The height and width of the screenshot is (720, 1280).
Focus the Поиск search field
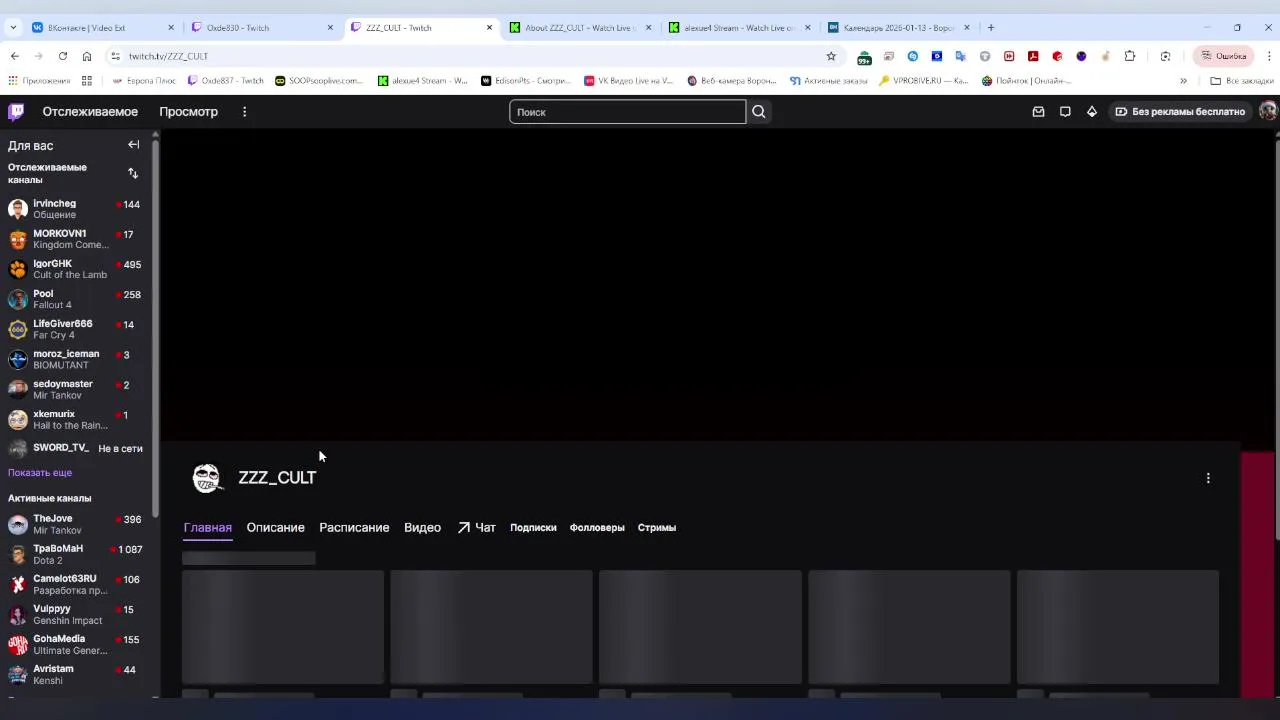pos(627,112)
